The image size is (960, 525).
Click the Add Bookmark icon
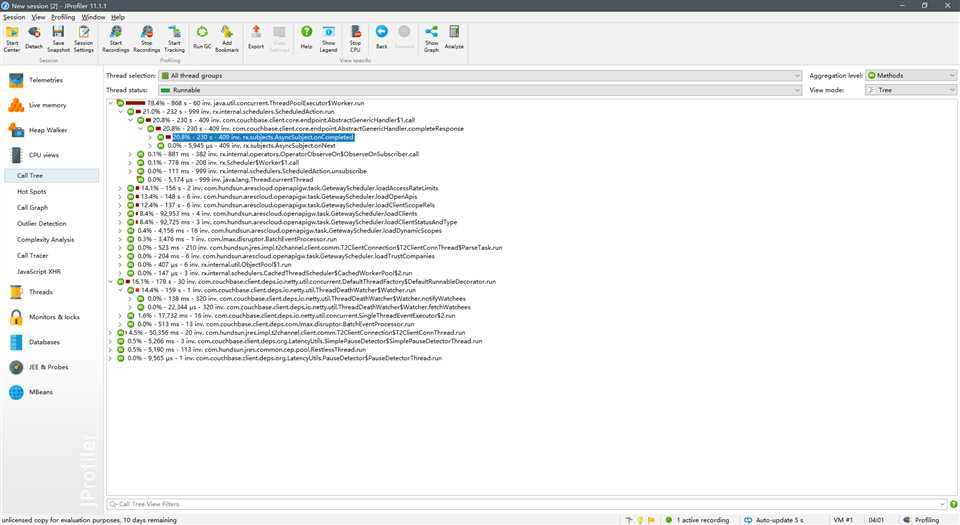pyautogui.click(x=227, y=38)
